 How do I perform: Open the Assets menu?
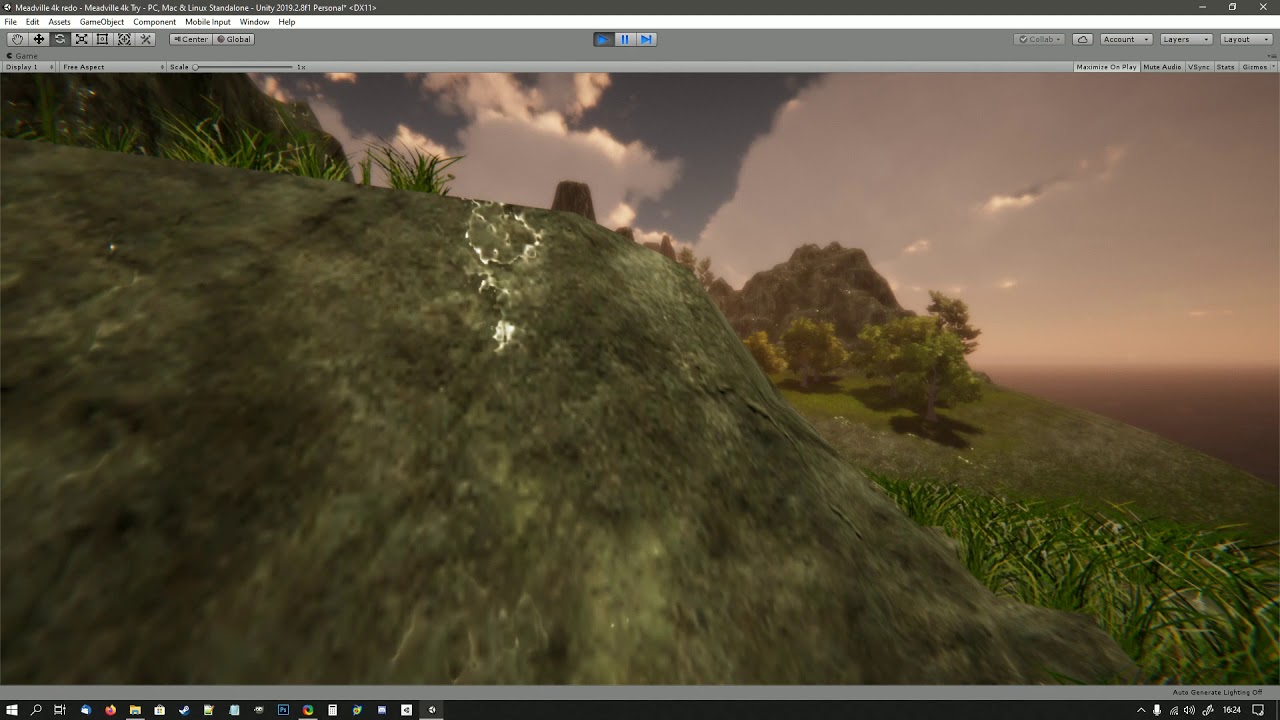60,22
